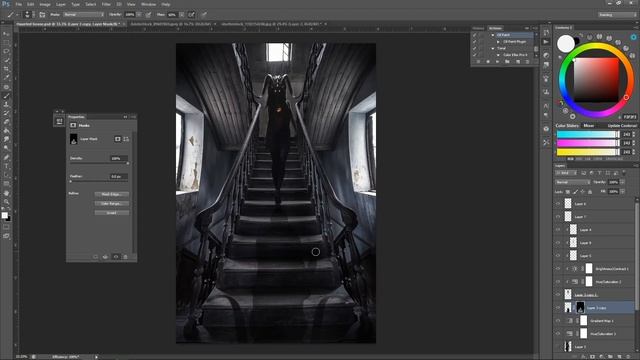The image size is (640, 360).
Task: Select the Horizontal Type tool
Action: tap(6, 166)
